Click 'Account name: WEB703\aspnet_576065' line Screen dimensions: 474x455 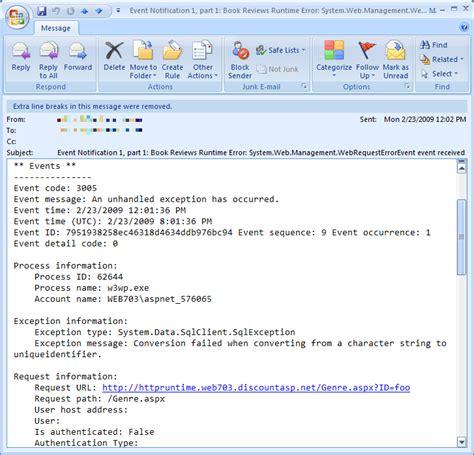click(123, 299)
